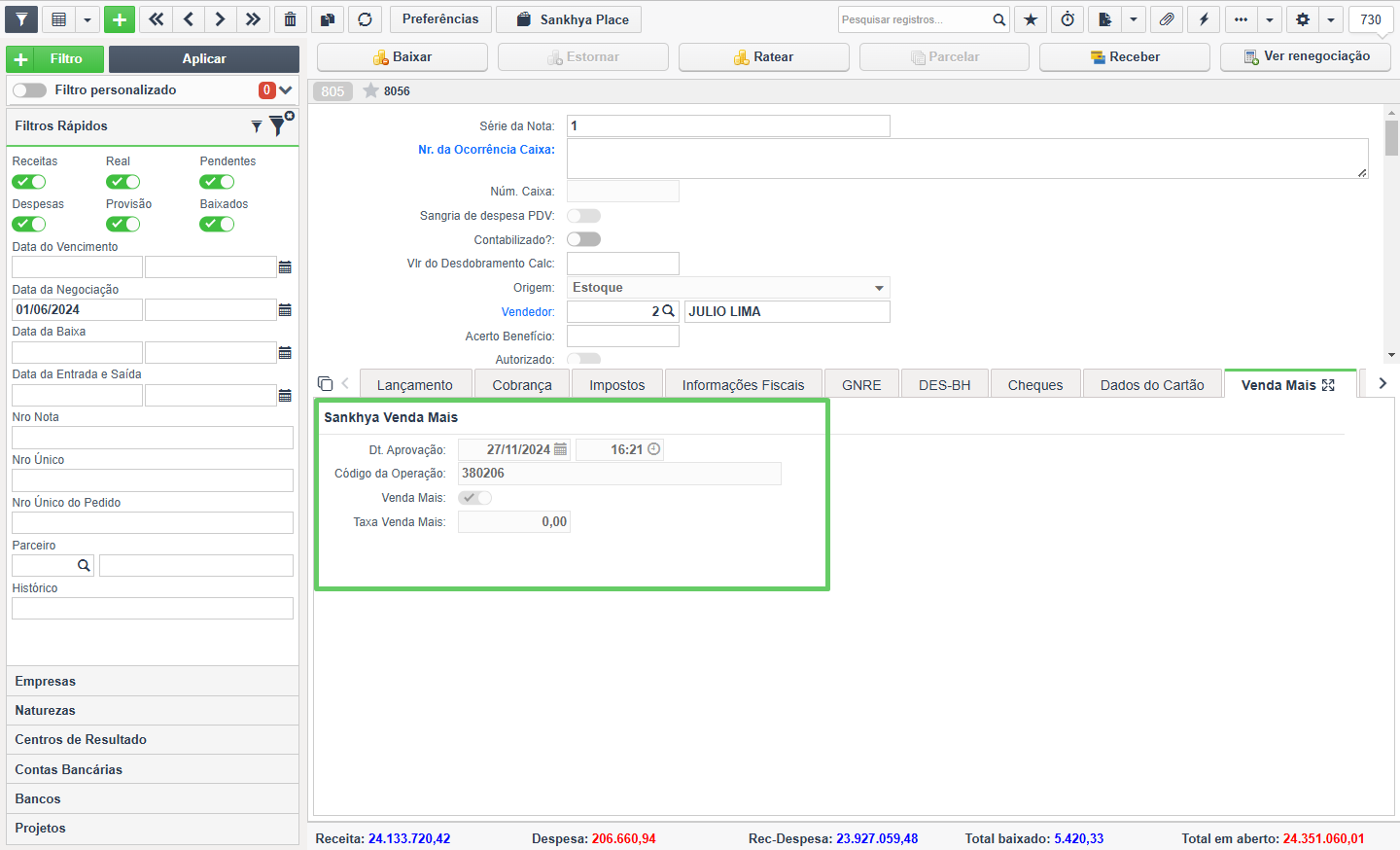Click Ver renegociação button
1400x850 pixels.
point(1307,57)
